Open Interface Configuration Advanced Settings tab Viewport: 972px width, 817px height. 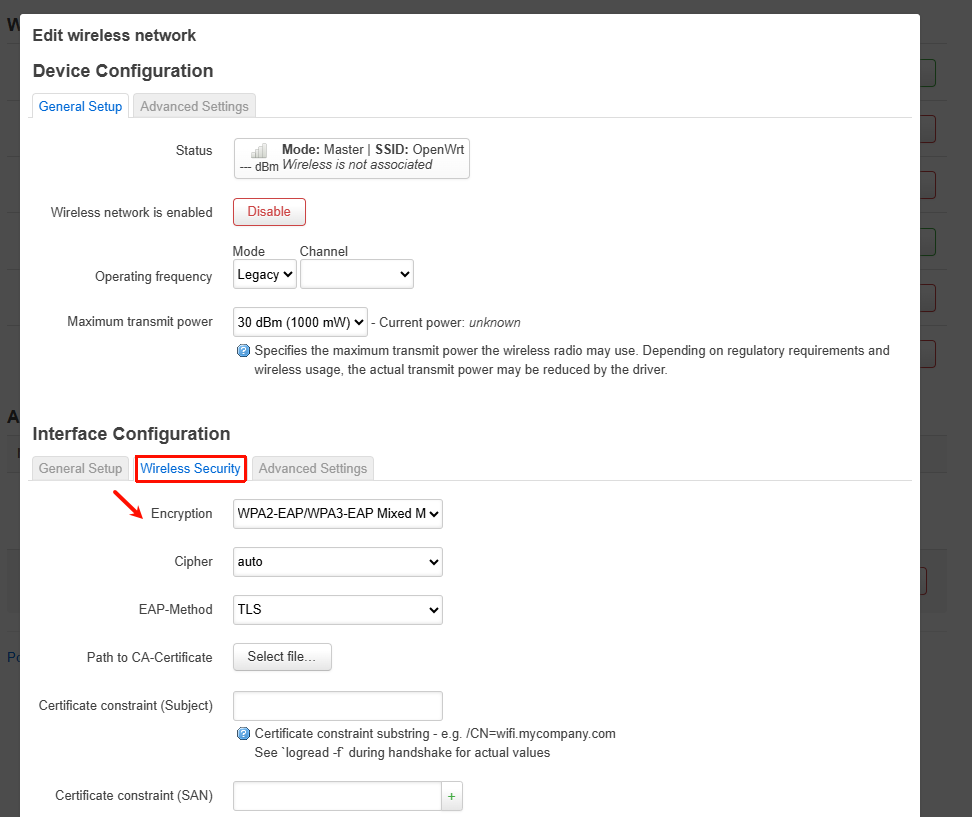tap(313, 468)
